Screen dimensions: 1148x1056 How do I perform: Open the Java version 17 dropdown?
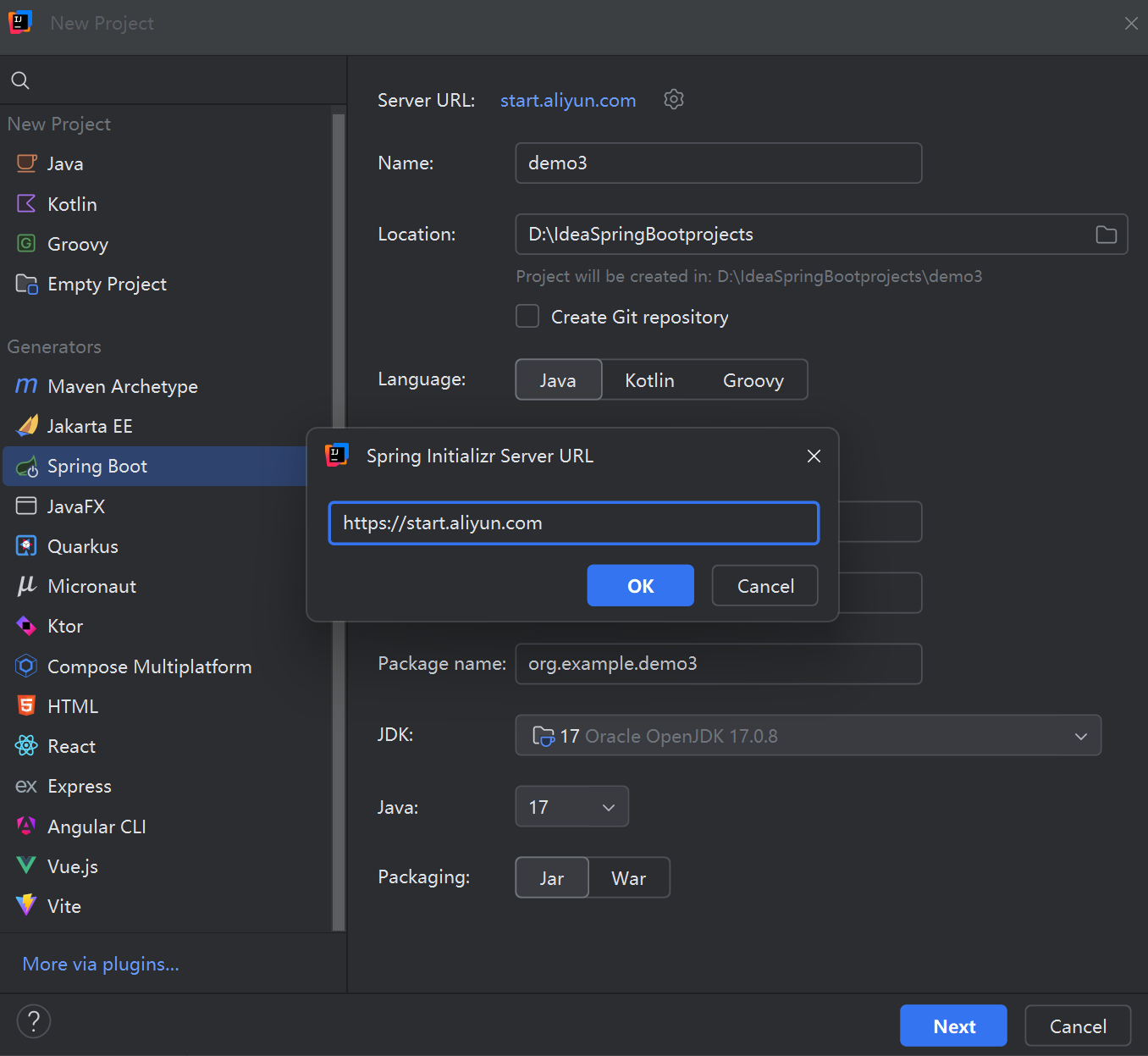[x=572, y=806]
